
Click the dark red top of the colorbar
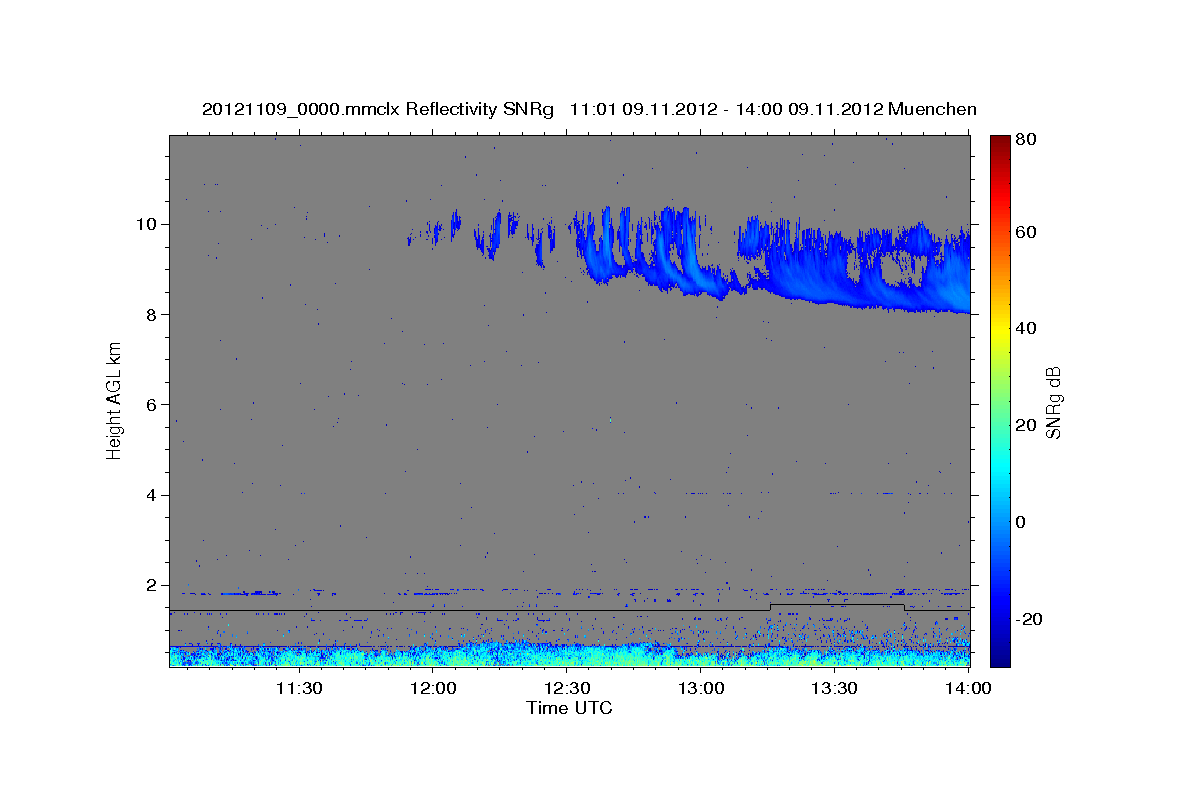pos(1000,143)
